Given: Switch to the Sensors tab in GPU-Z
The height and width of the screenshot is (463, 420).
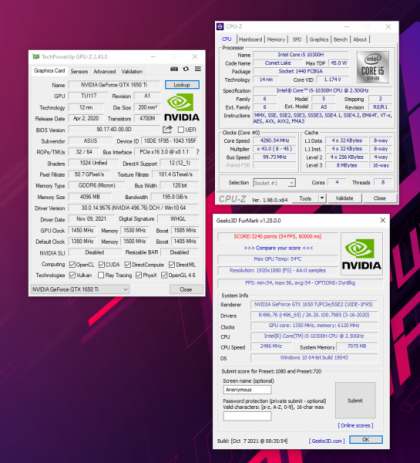Looking at the screenshot, I should [79, 71].
